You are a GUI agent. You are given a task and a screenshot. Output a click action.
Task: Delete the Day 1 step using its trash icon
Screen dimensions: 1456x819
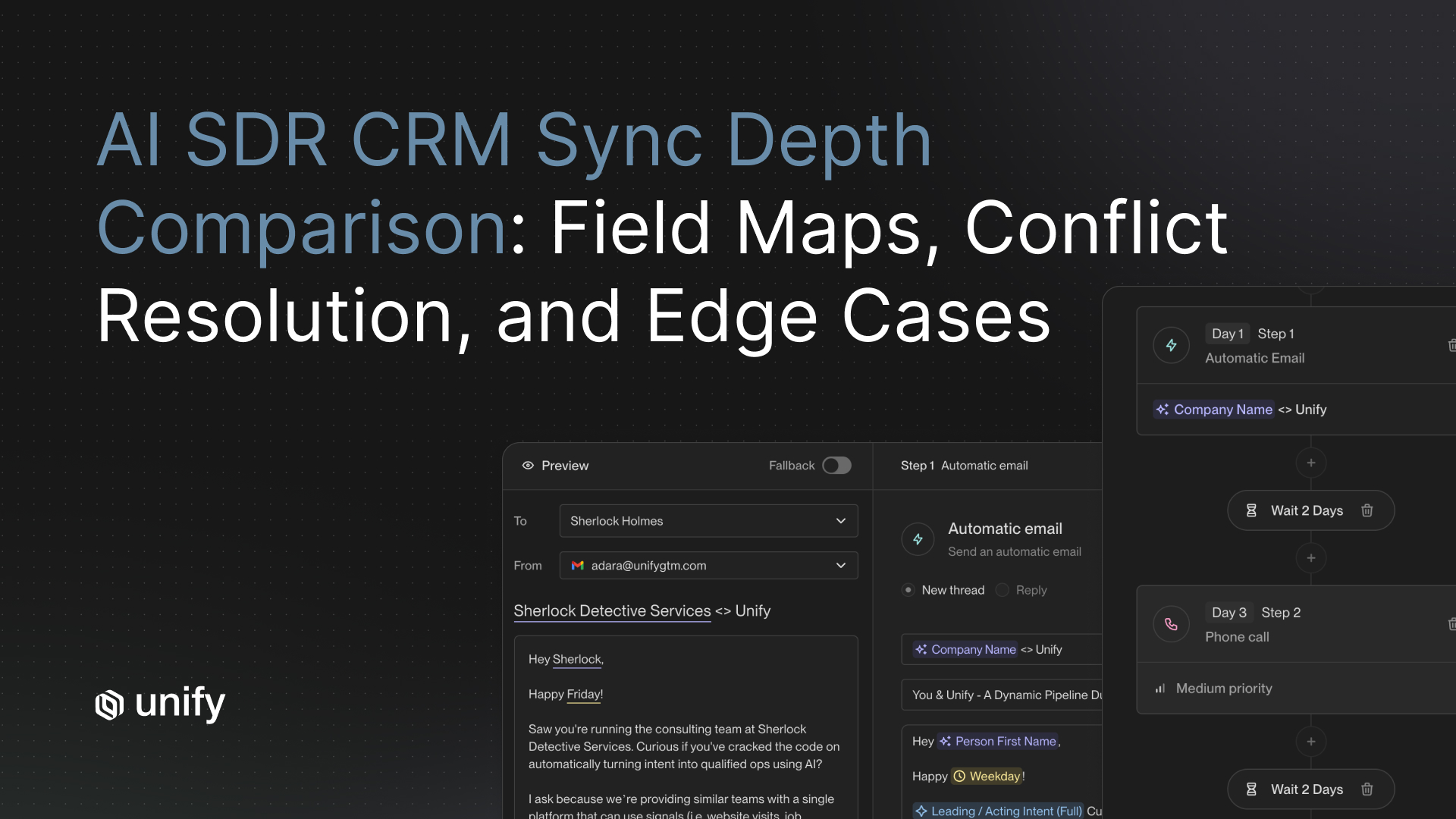(x=1452, y=345)
